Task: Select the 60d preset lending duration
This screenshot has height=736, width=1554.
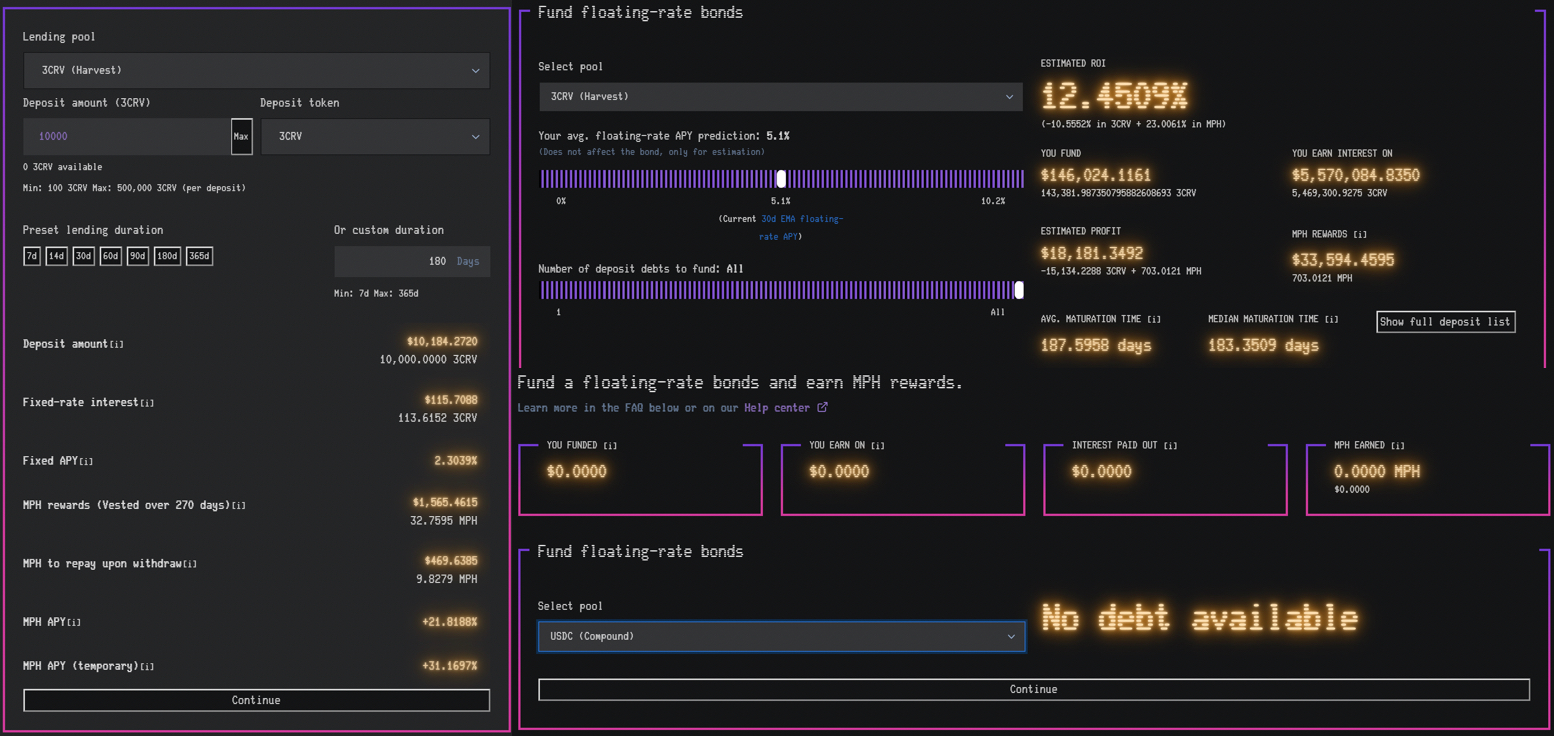Action: 111,256
